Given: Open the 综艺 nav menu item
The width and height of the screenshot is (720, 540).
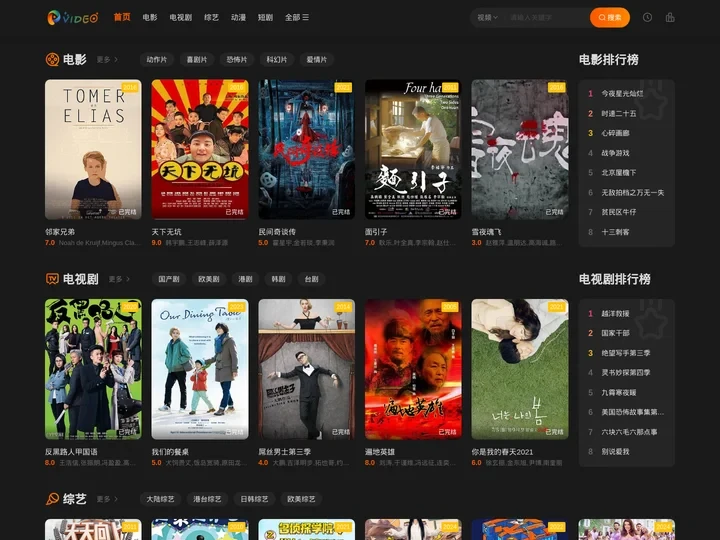Looking at the screenshot, I should [211, 17].
